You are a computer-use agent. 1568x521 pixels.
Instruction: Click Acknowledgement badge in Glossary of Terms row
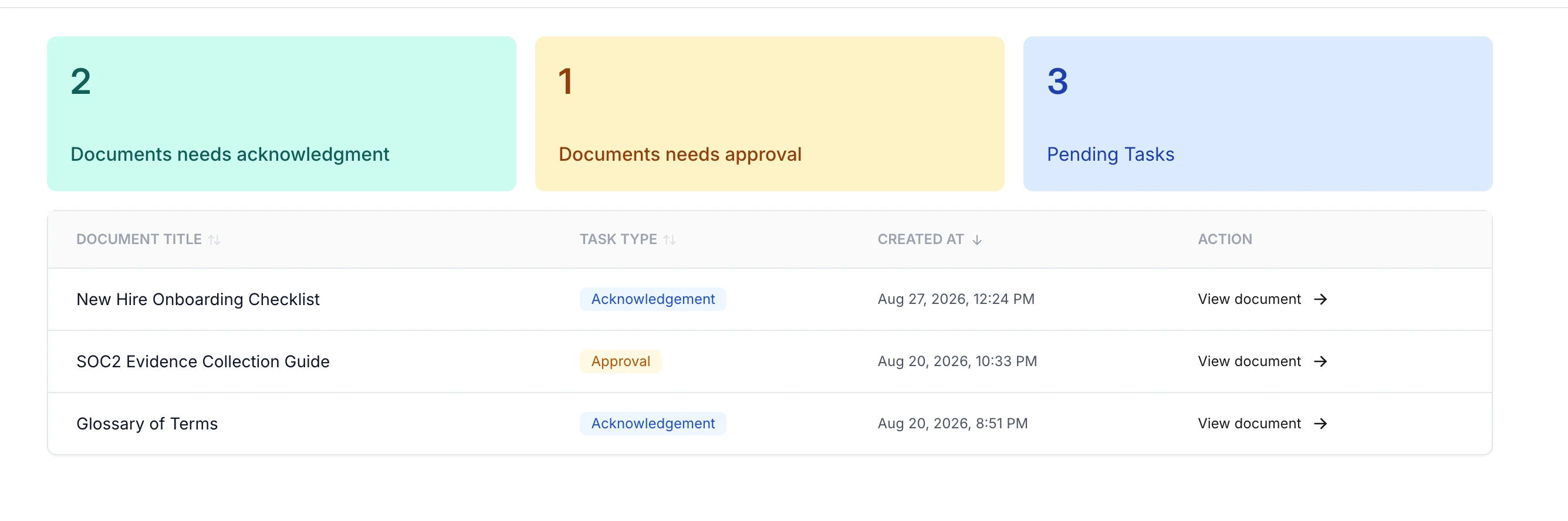(653, 424)
